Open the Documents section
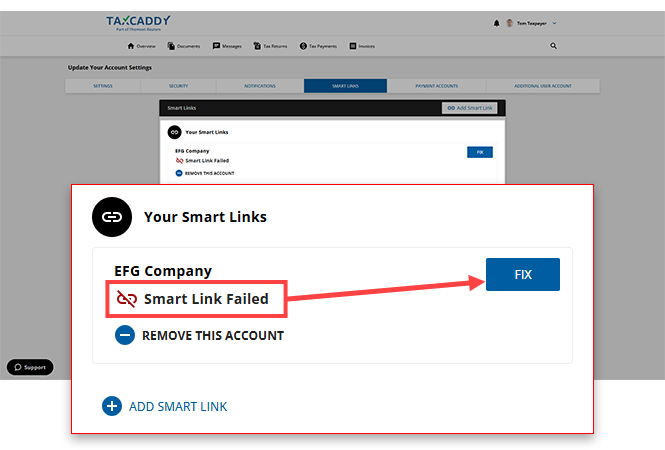This screenshot has height=450, width=665. tap(184, 46)
